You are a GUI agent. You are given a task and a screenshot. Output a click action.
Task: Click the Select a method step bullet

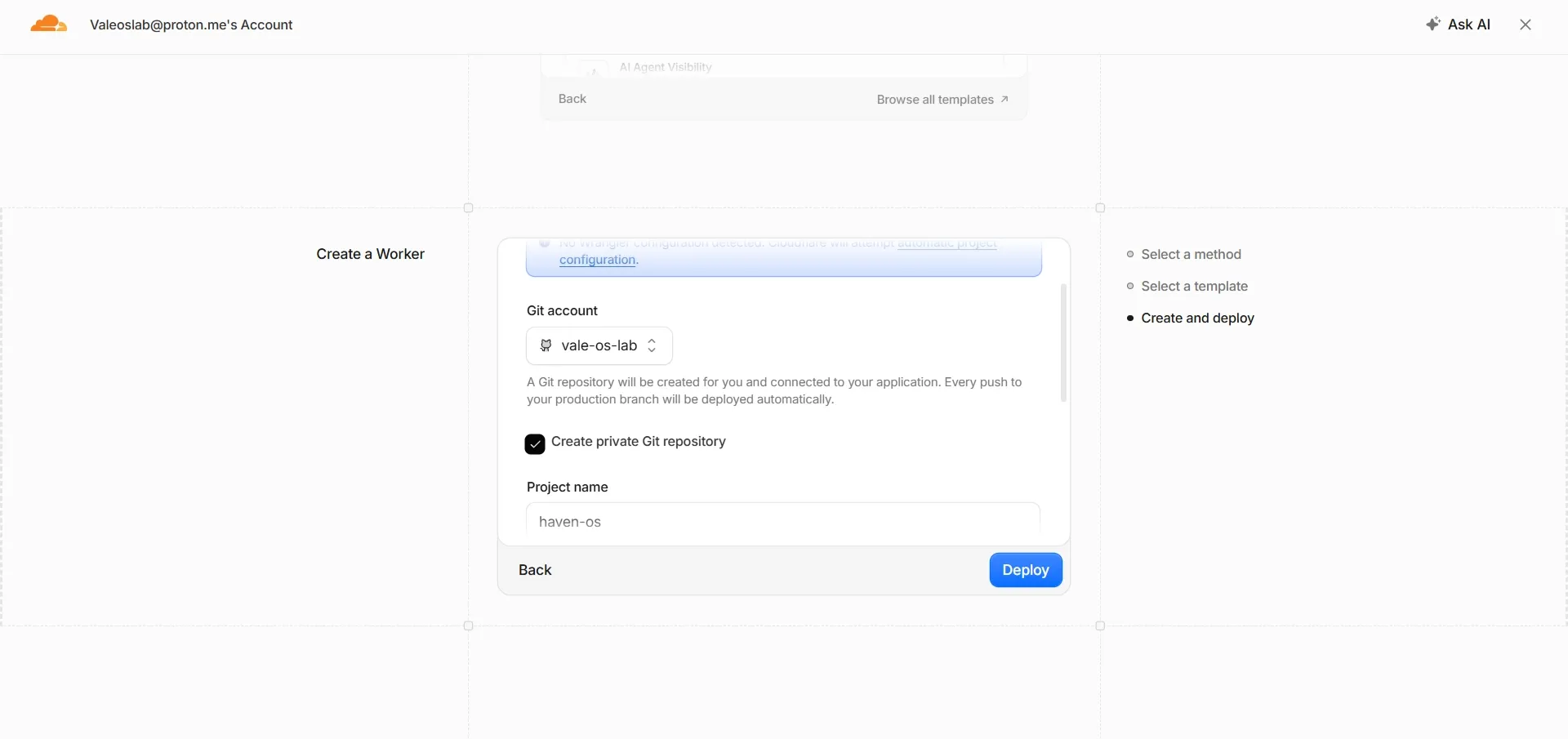tap(1130, 254)
